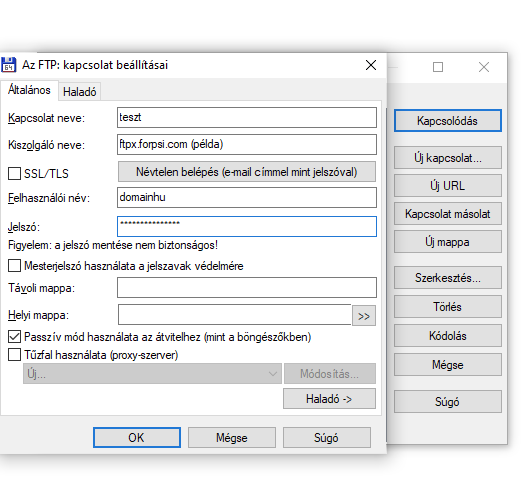Image resolution: width=521 pixels, height=479 pixels.
Task: Open the proxy 'Új...' dropdown list
Action: pos(152,374)
